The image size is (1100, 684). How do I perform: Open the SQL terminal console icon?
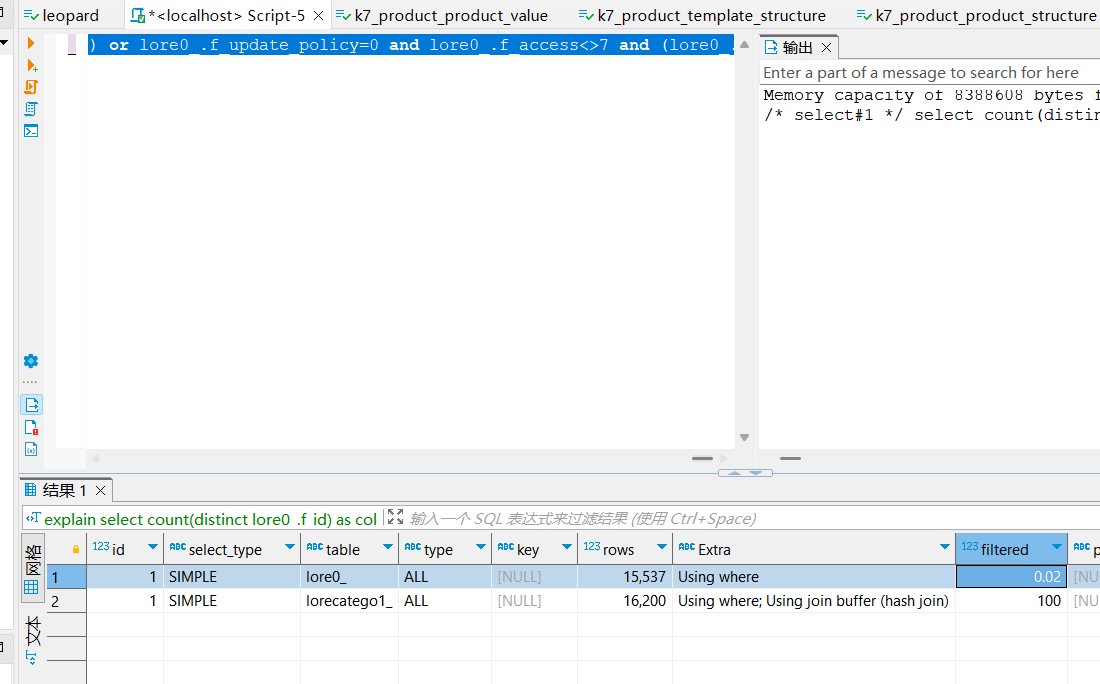coord(31,131)
